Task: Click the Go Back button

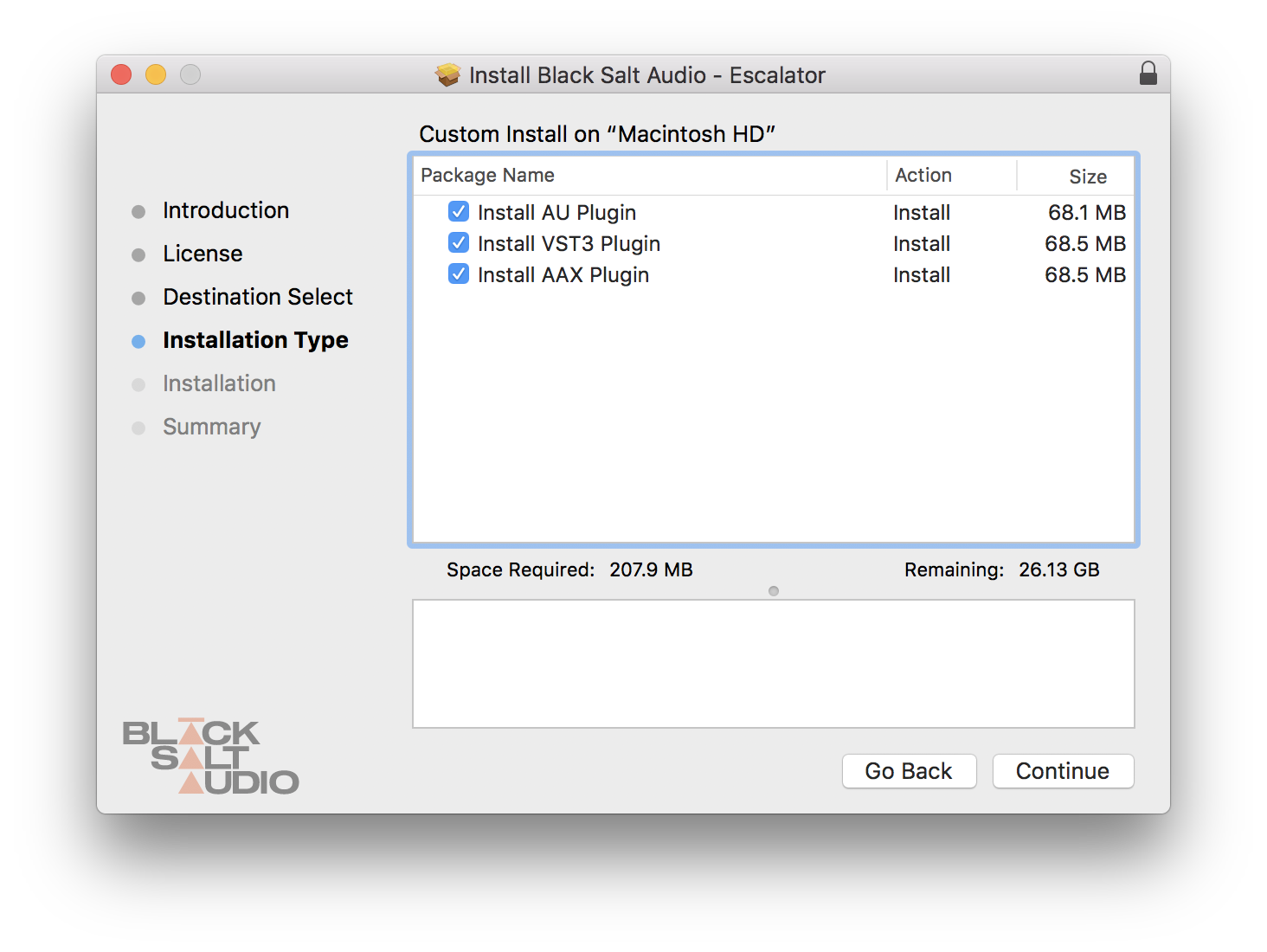Action: pyautogui.click(x=909, y=771)
